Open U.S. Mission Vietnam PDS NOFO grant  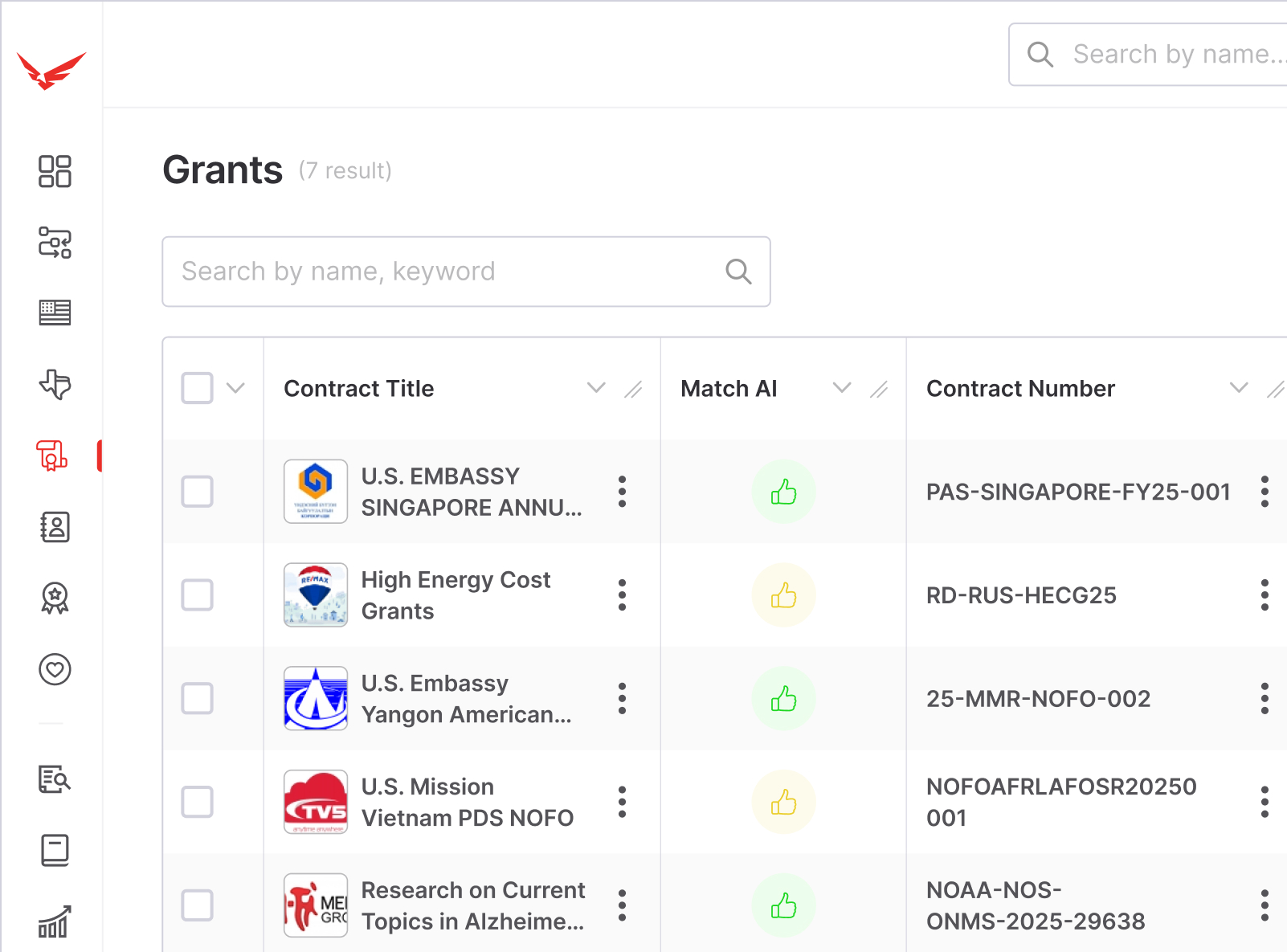point(467,802)
